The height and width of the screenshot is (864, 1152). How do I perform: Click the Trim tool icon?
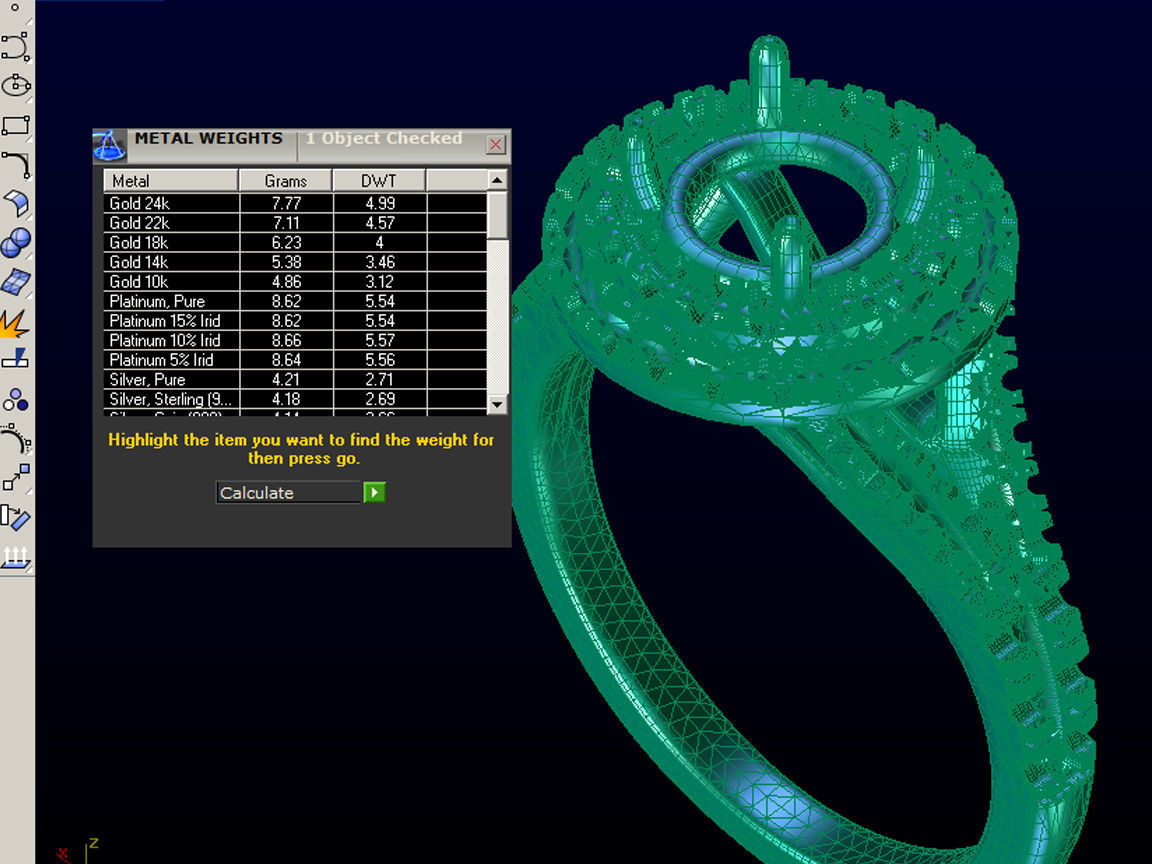[x=15, y=359]
